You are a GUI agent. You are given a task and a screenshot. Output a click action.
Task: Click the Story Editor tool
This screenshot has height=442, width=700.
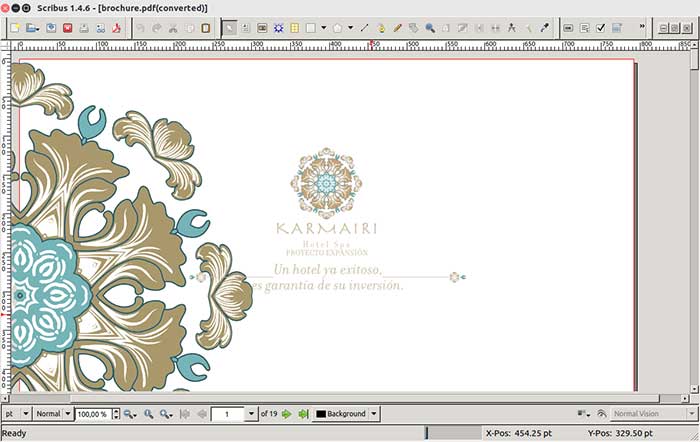pyautogui.click(x=462, y=28)
